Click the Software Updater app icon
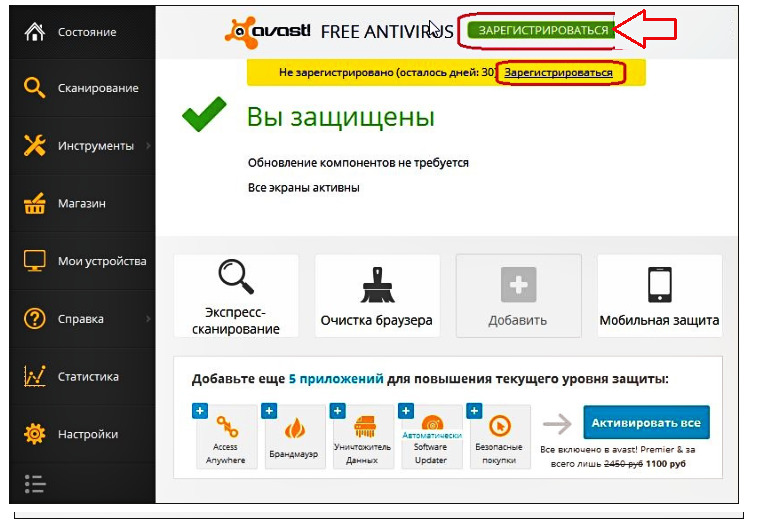Viewport: 758px width, 522px height. [x=433, y=422]
